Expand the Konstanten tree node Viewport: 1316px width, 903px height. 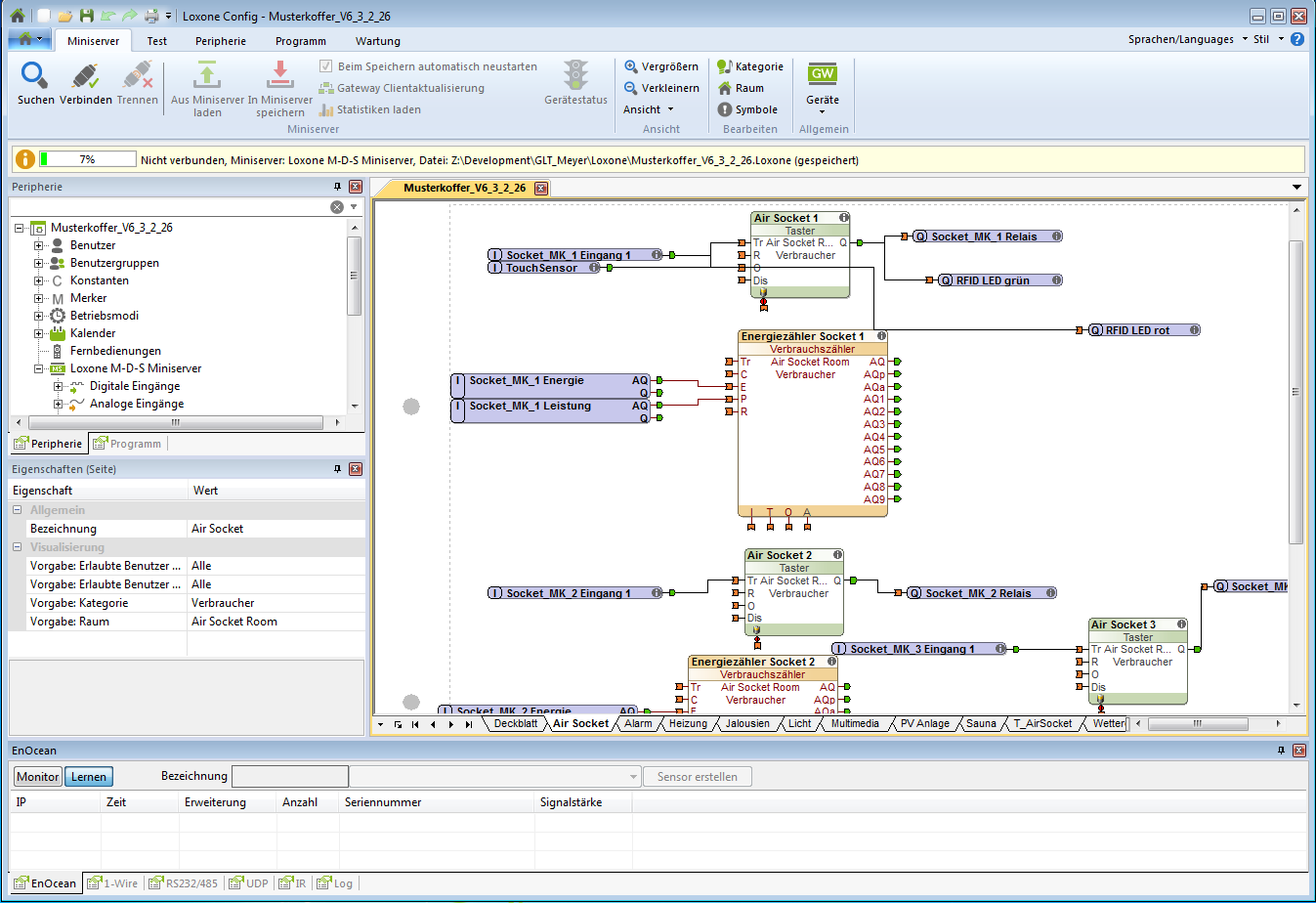pyautogui.click(x=39, y=280)
